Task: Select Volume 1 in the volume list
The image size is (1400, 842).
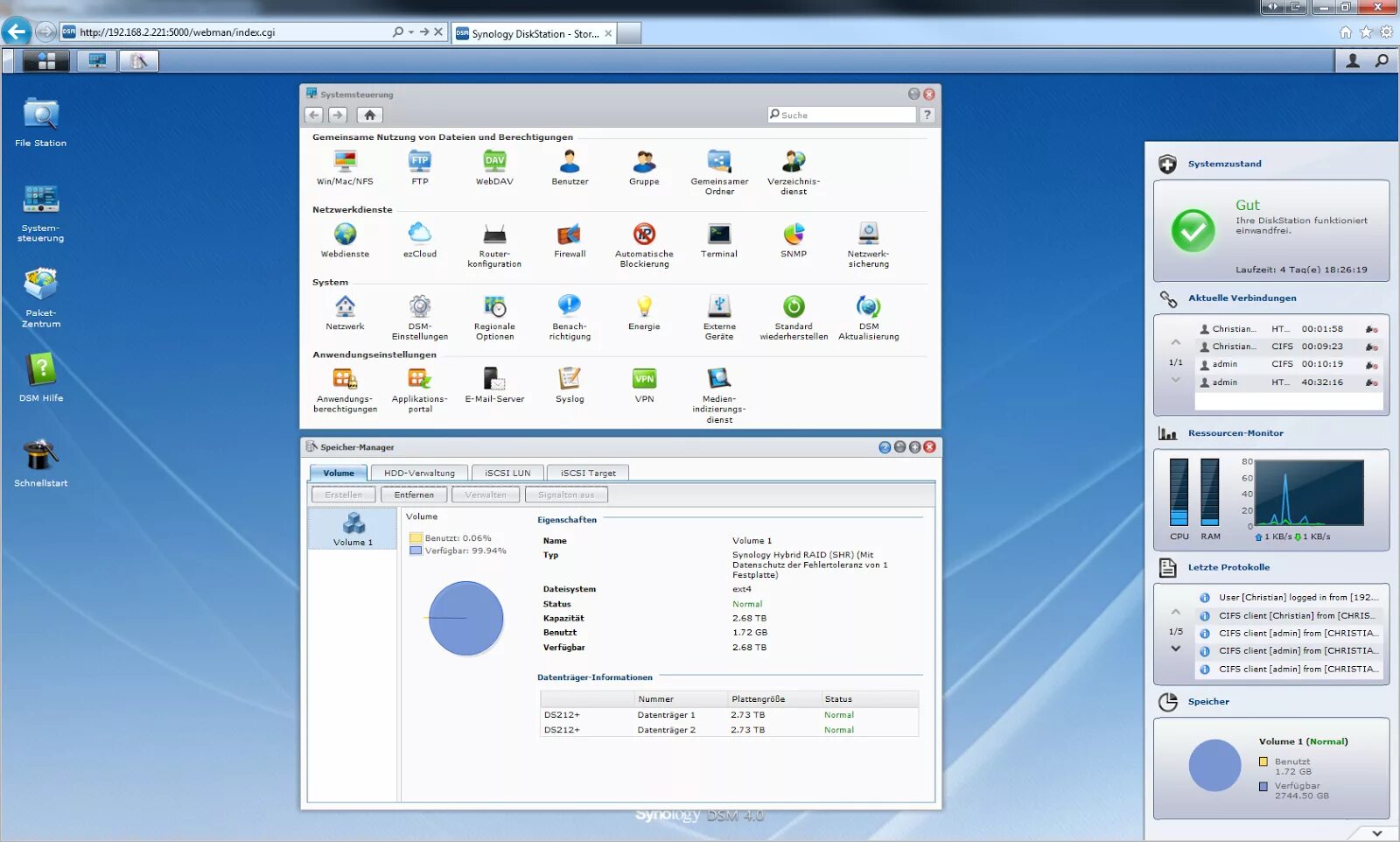Action: pos(353,529)
